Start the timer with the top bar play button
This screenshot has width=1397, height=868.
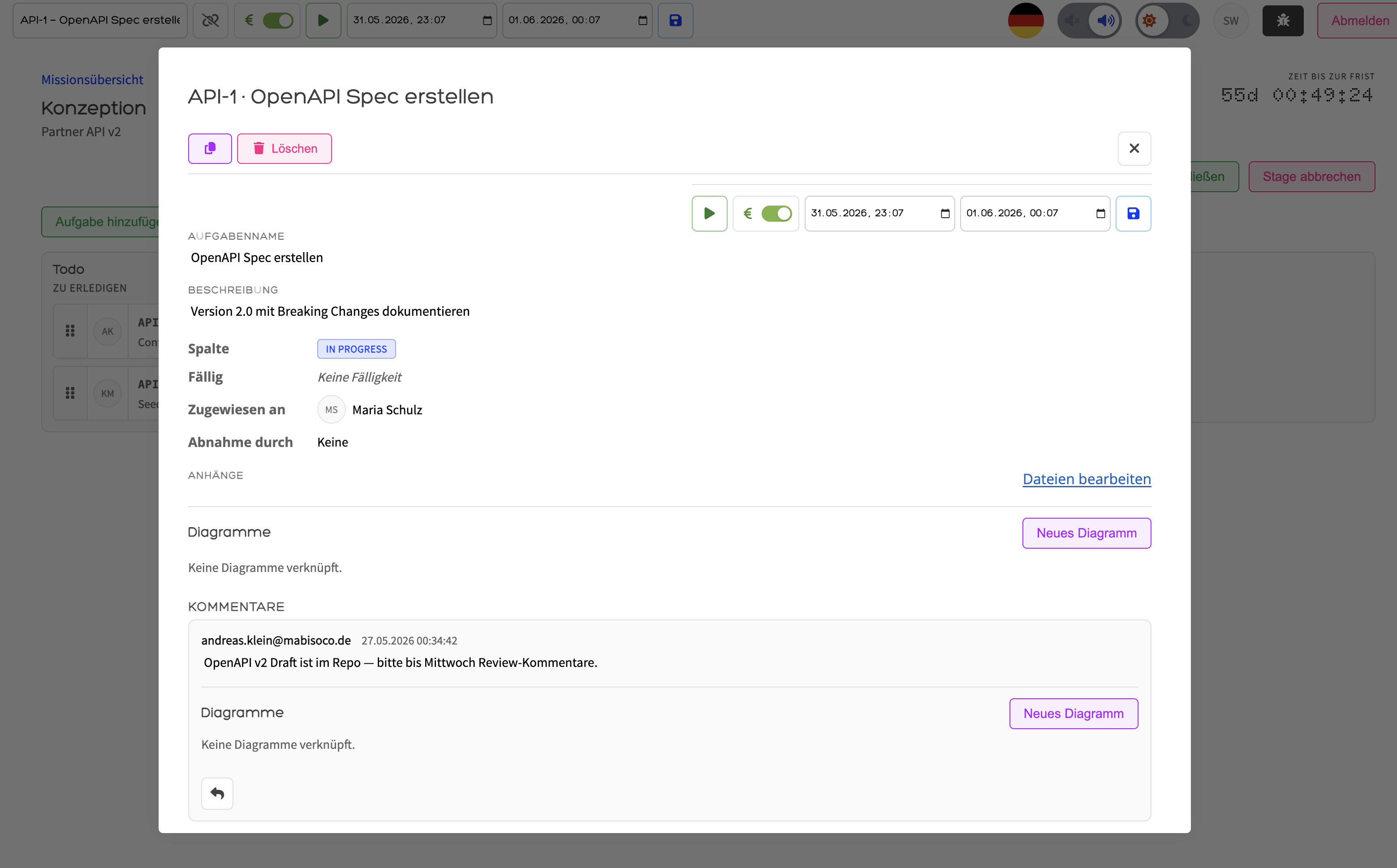coord(323,21)
